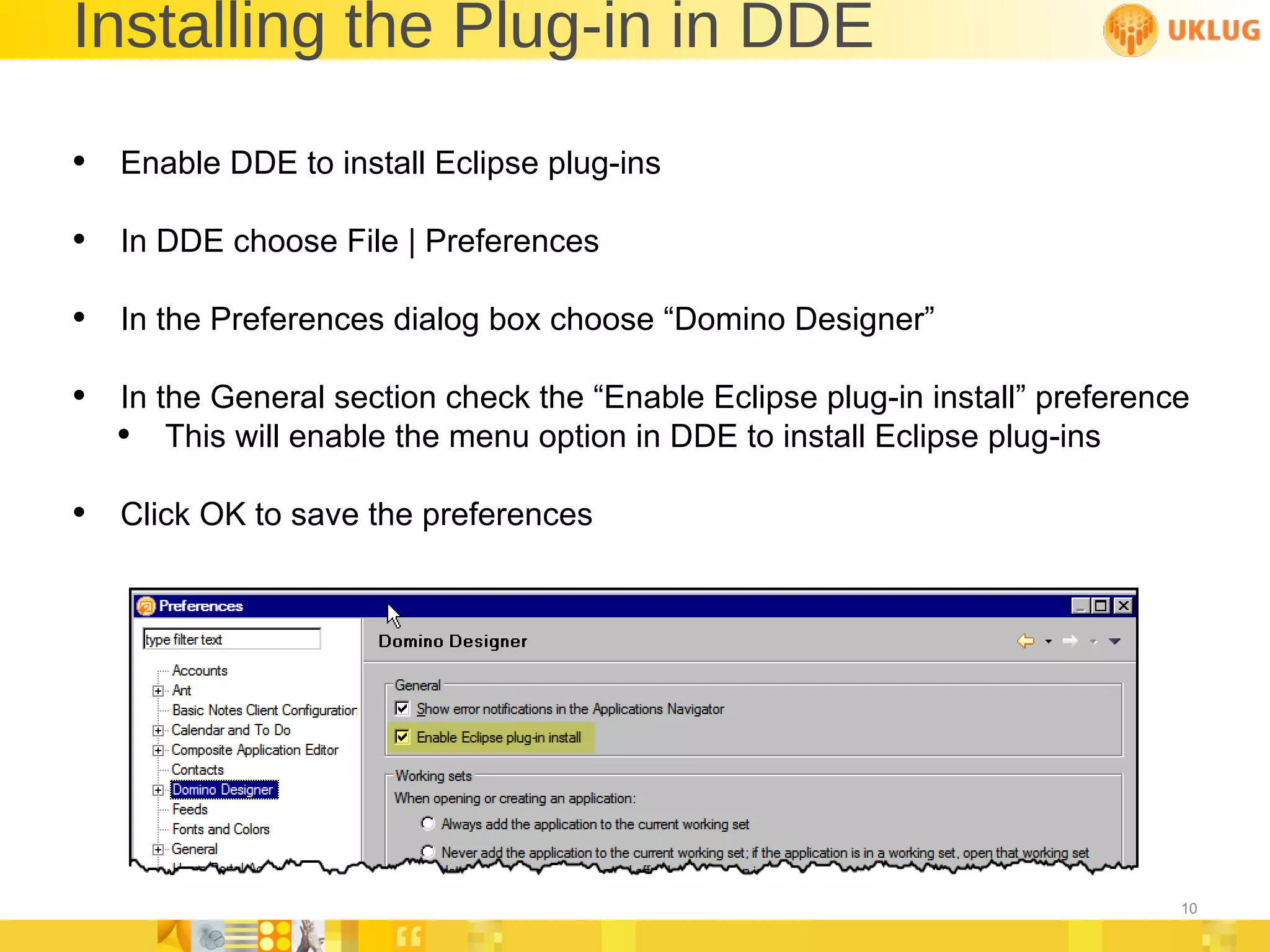1270x952 pixels.
Task: Select Fonts and Colors item
Action: click(x=221, y=829)
